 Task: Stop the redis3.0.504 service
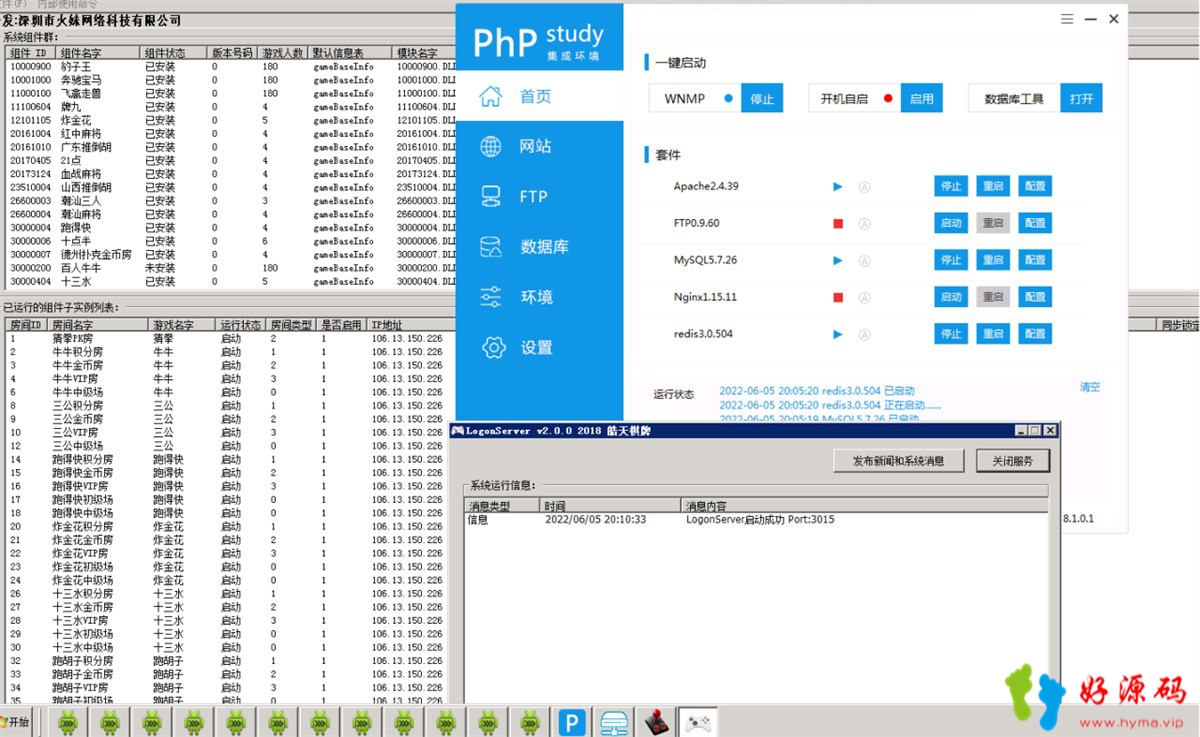[951, 334]
